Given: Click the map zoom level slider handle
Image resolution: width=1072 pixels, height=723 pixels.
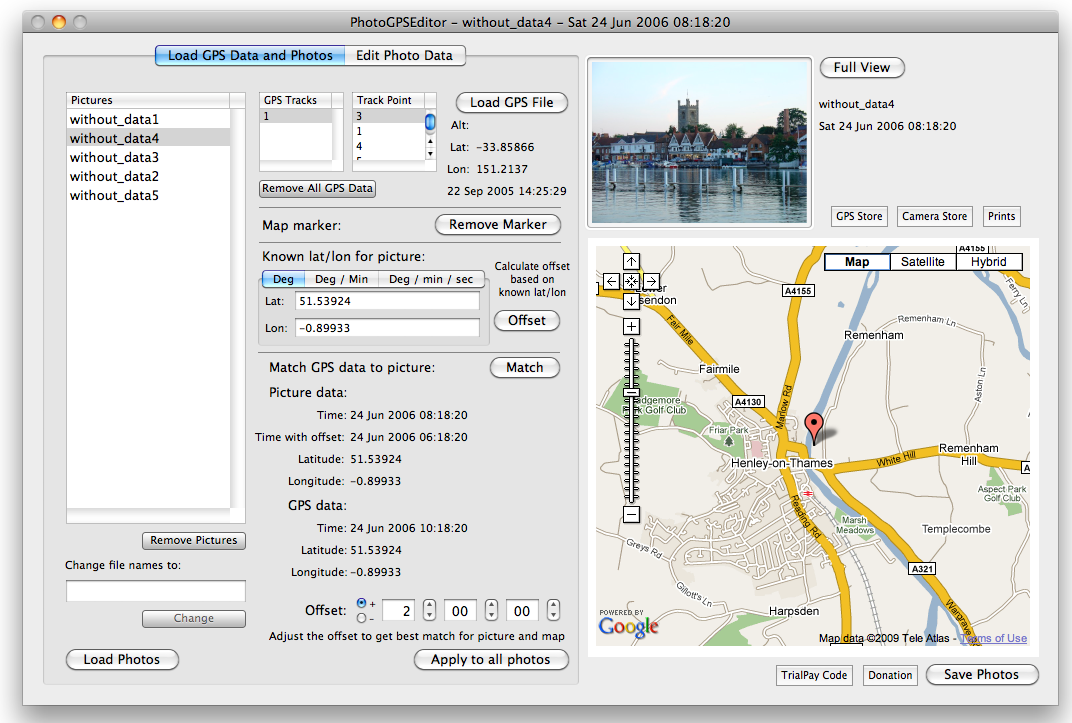Looking at the screenshot, I should point(631,393).
